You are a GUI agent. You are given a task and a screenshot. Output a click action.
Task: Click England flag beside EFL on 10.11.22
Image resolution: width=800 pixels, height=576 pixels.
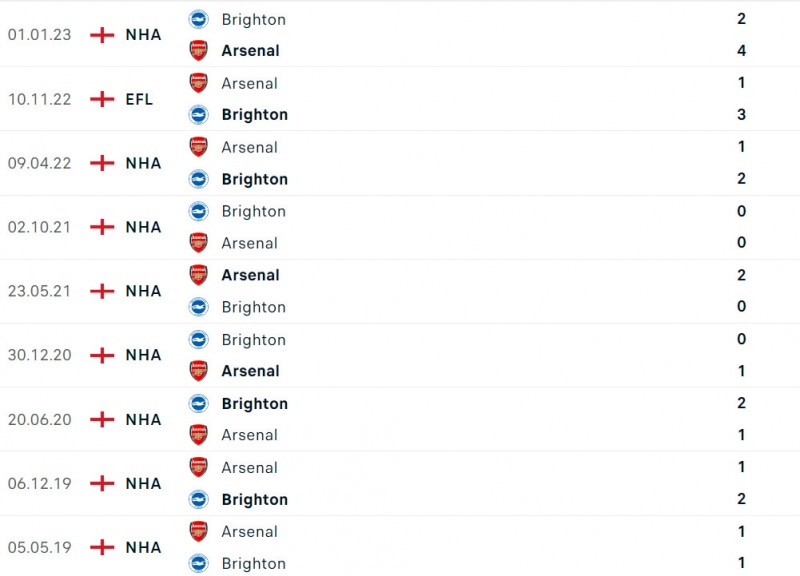102,99
